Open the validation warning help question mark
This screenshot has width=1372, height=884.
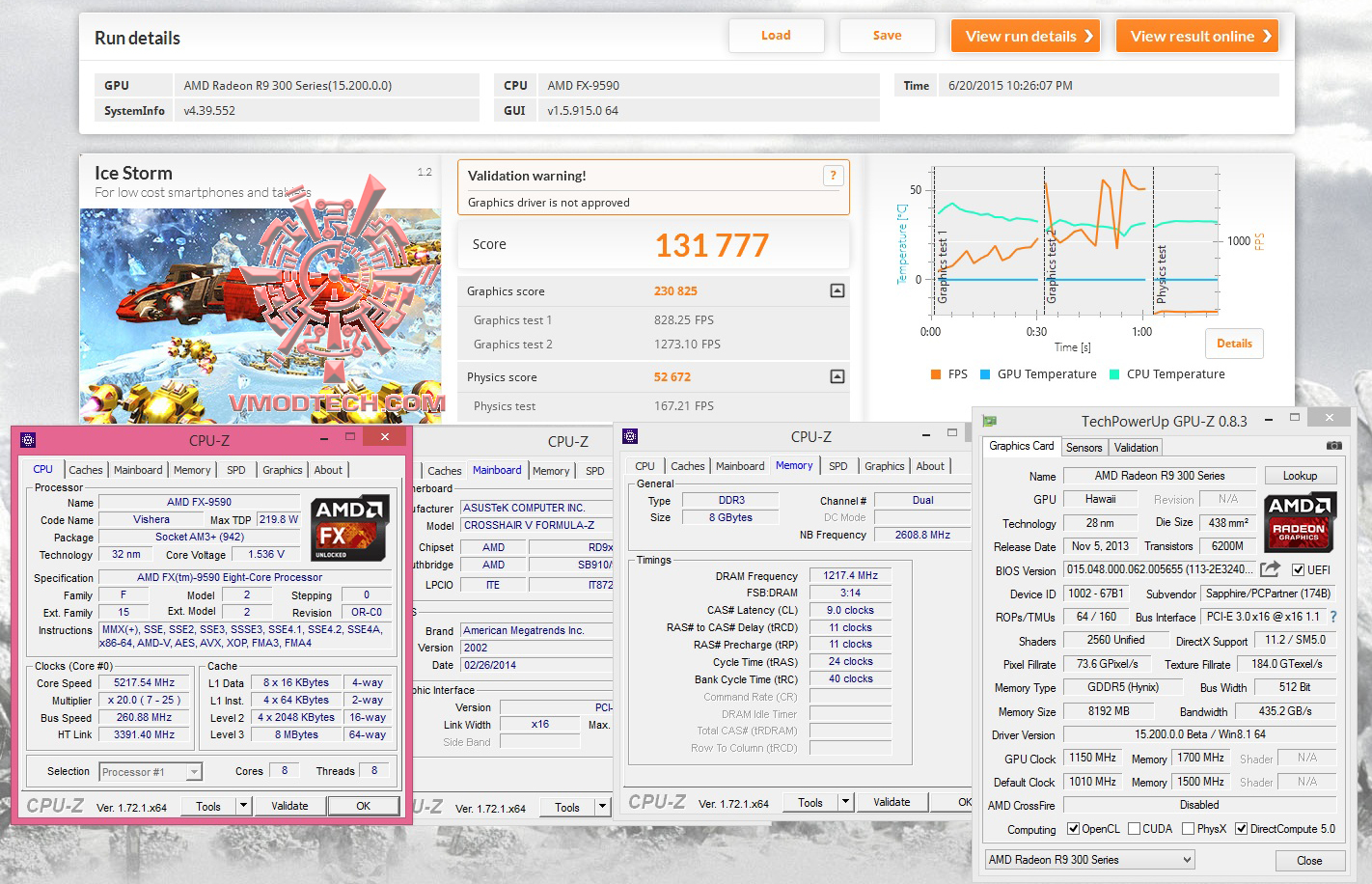[833, 176]
